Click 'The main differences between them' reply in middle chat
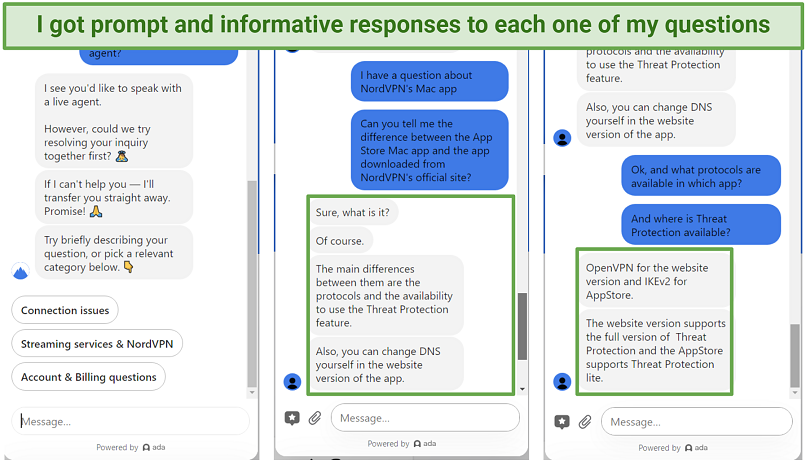Image resolution: width=806 pixels, height=464 pixels. 387,296
